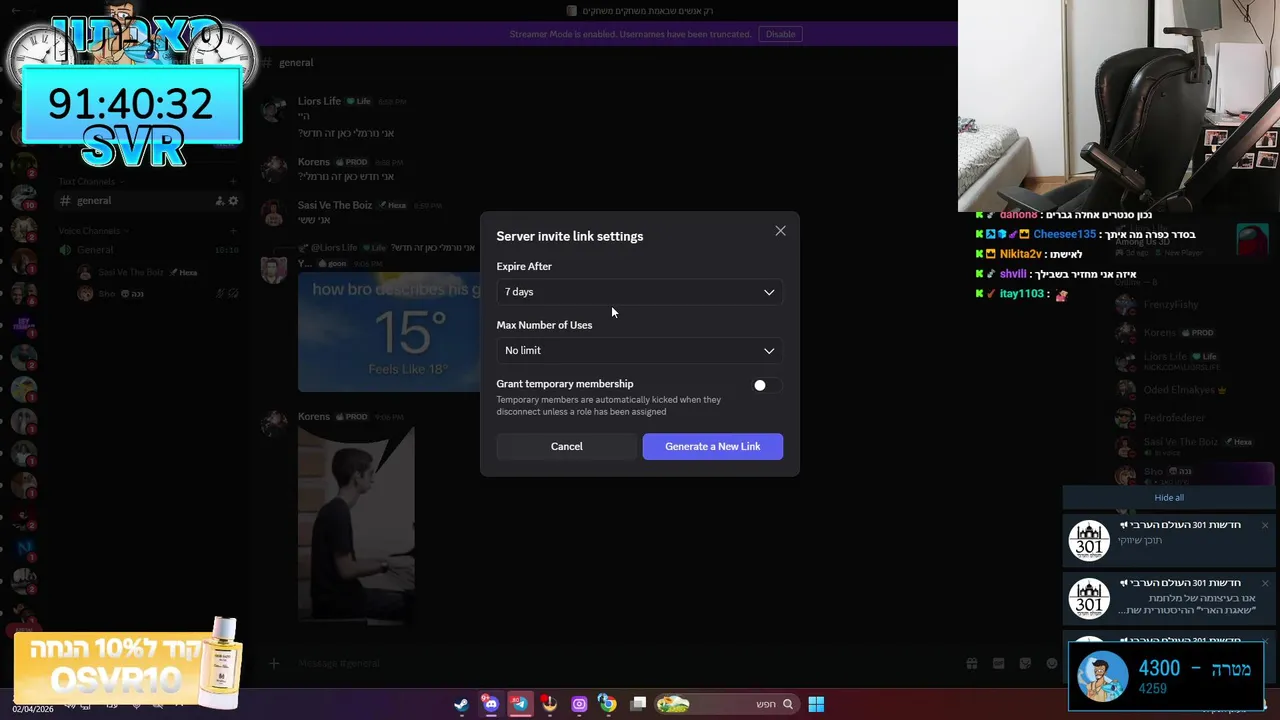Image resolution: width=1280 pixels, height=720 pixels.
Task: Click the gift icon in message bar
Action: 971,663
